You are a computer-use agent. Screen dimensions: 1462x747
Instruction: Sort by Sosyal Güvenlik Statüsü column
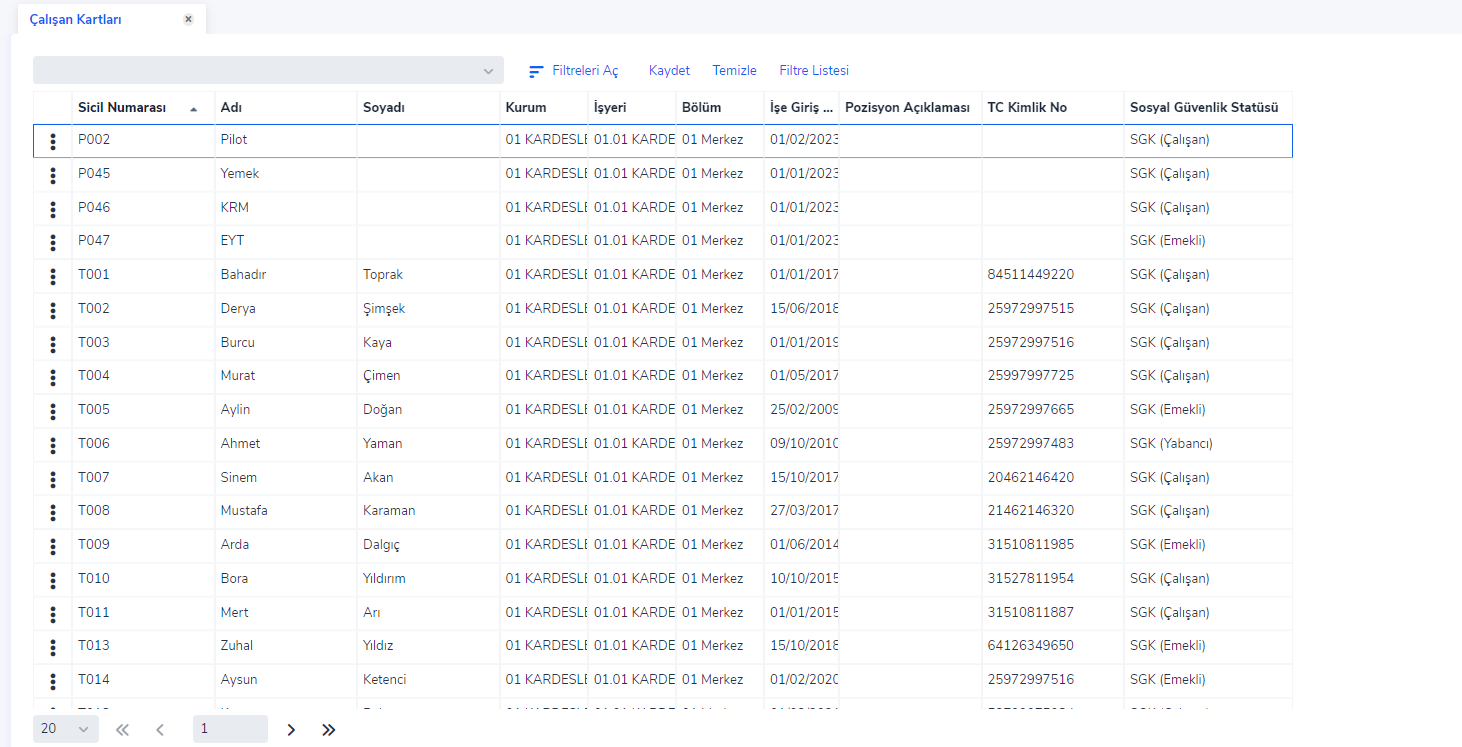pos(1204,108)
